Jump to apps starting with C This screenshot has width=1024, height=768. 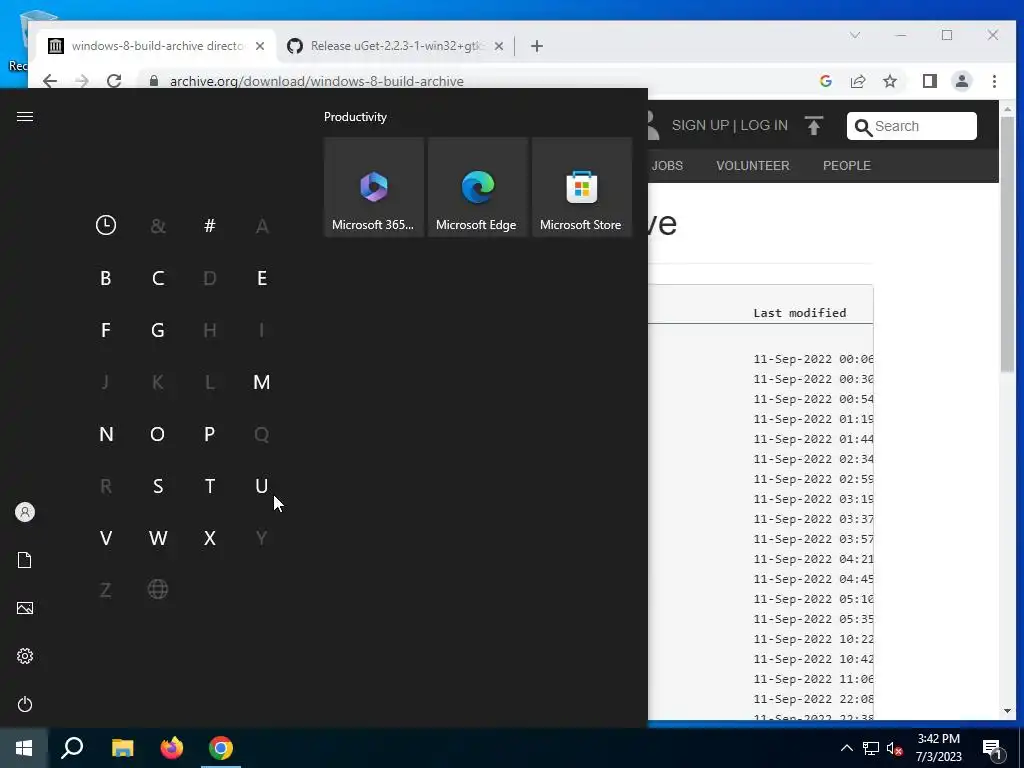coord(158,278)
